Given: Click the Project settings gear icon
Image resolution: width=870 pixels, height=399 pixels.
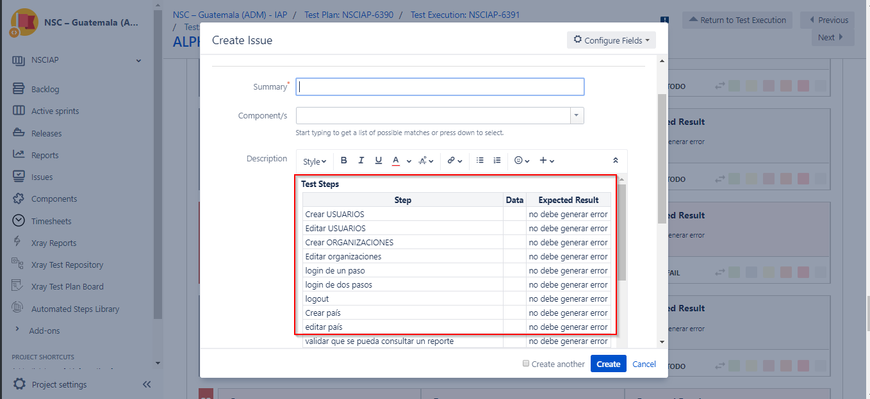Looking at the screenshot, I should (19, 384).
